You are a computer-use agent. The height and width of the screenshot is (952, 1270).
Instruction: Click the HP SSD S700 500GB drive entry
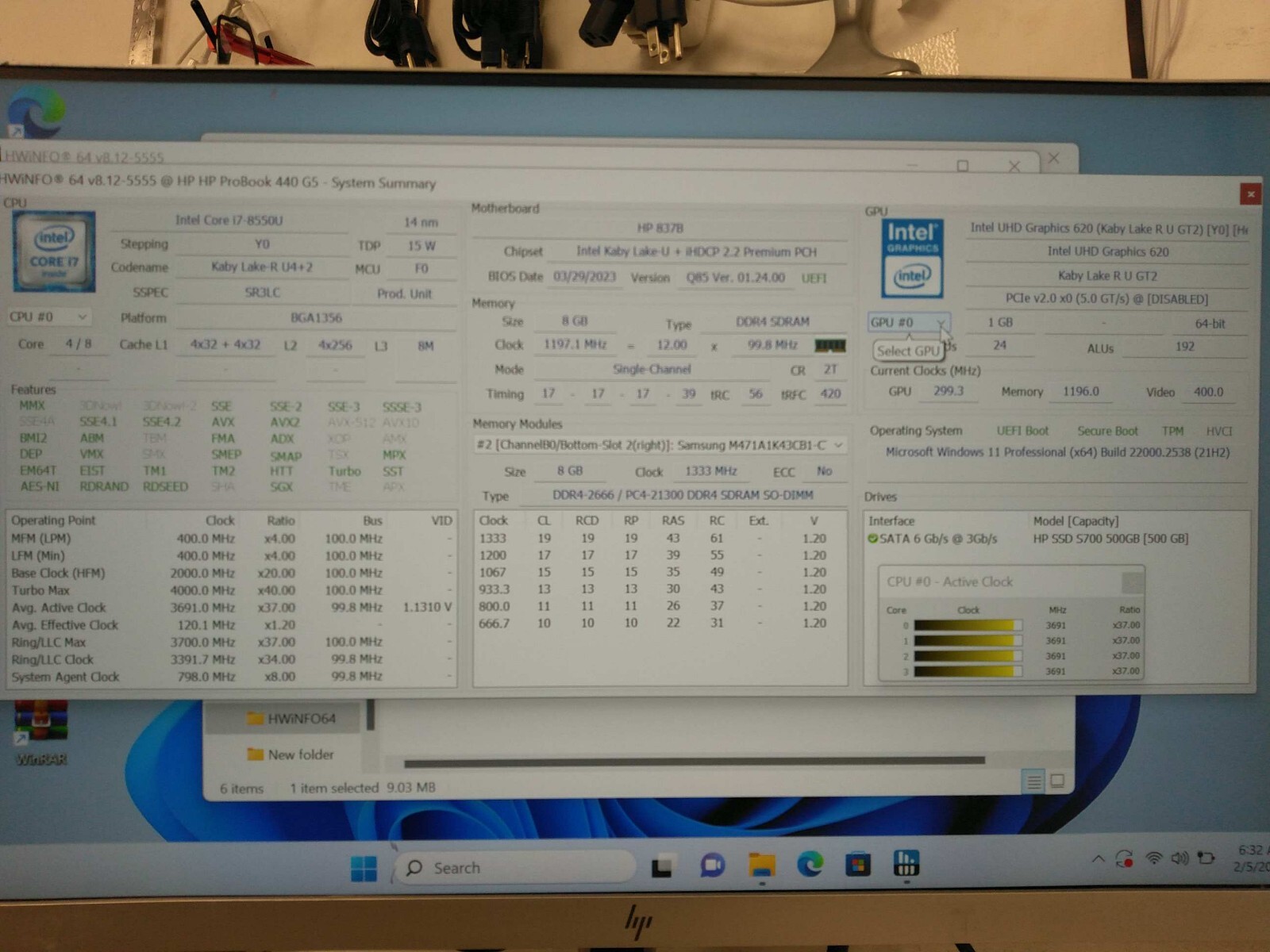click(1110, 539)
